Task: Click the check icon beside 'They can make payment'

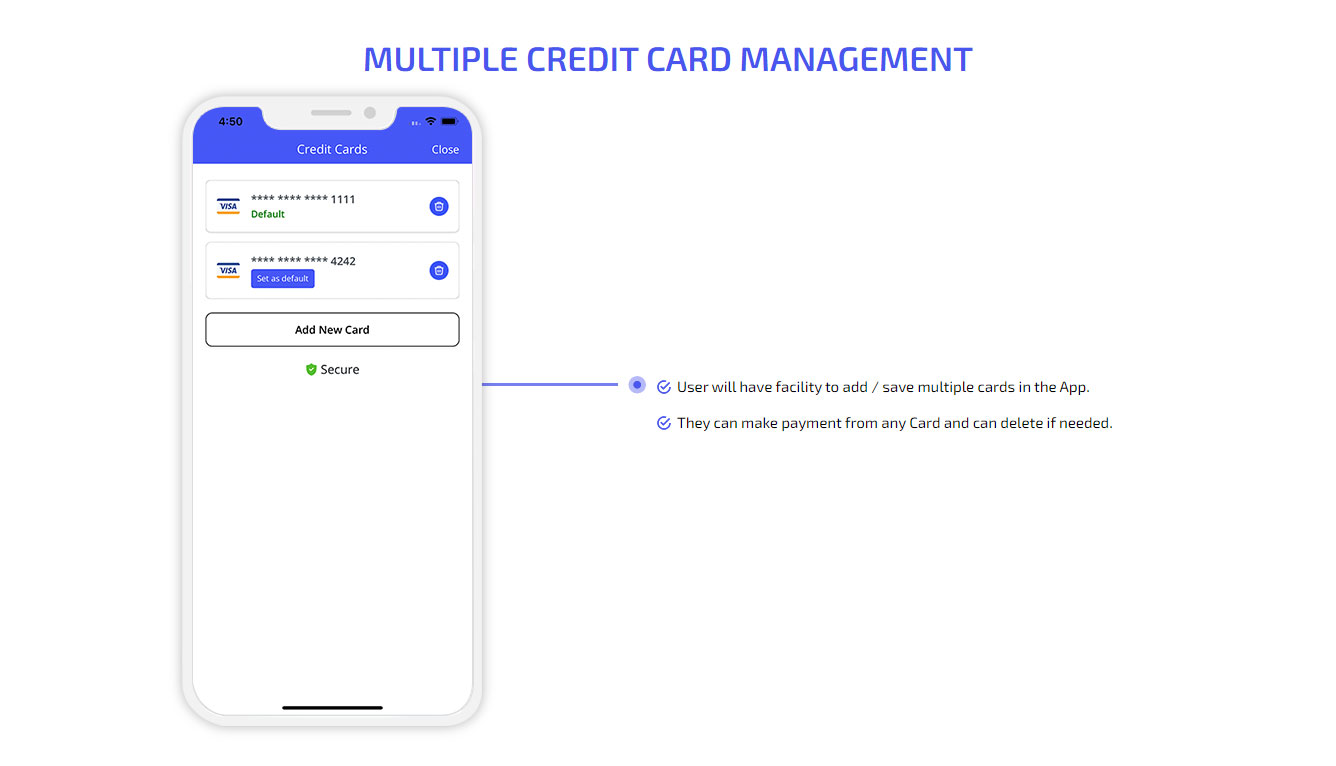Action: point(664,423)
